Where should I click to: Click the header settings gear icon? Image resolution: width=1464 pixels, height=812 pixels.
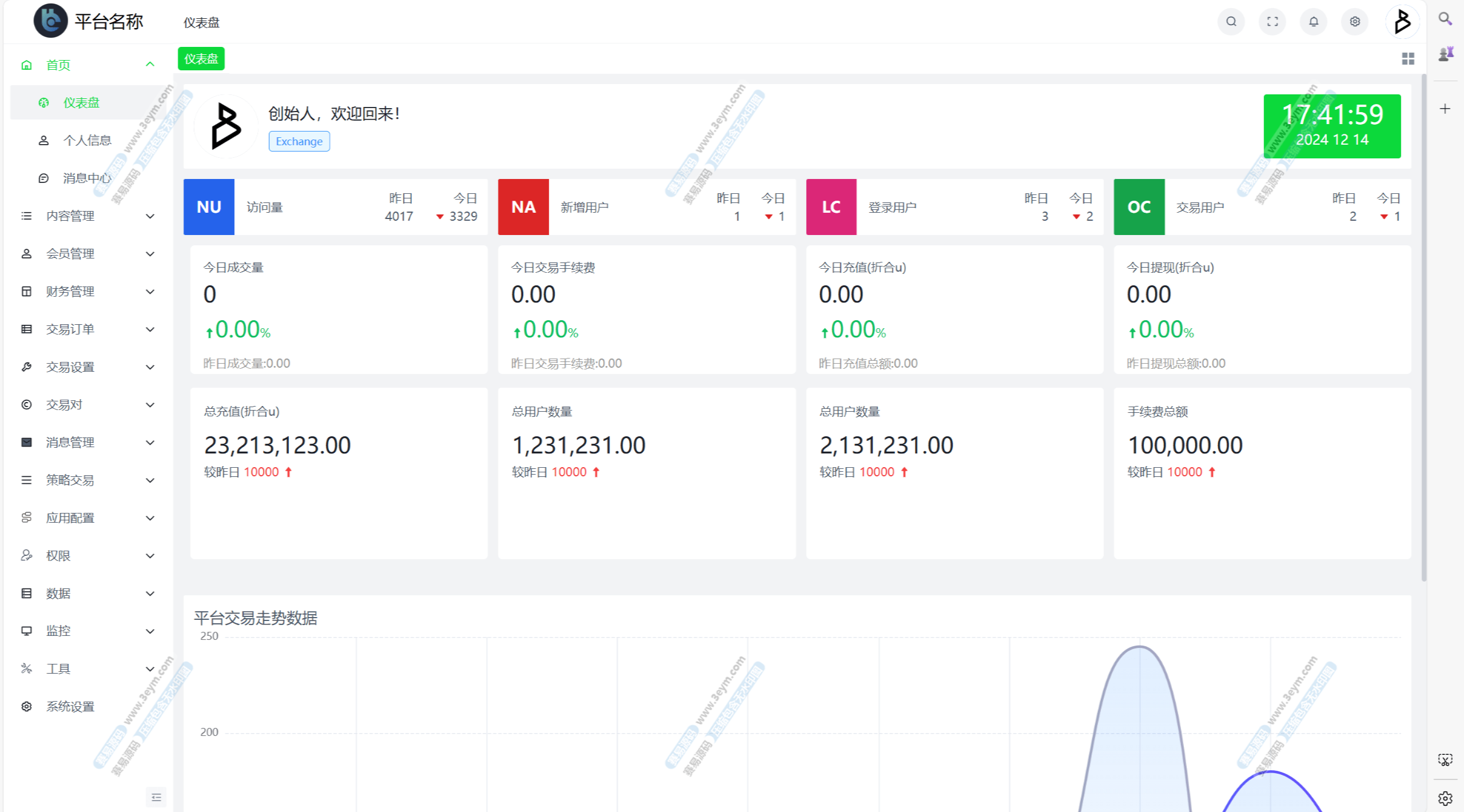(1354, 22)
